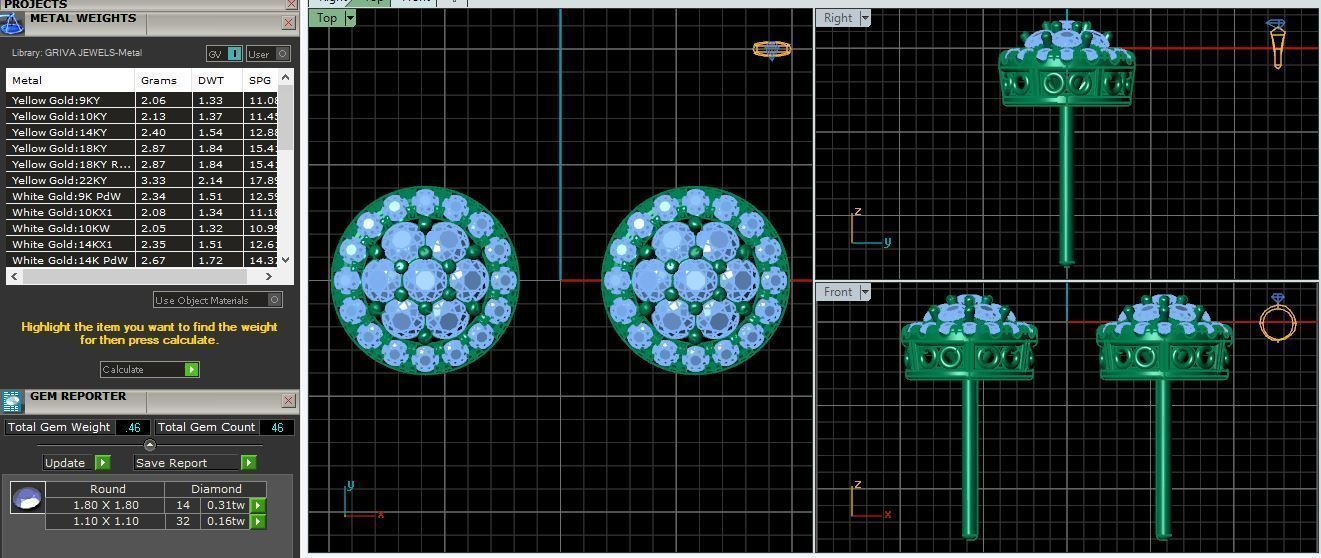Screen dimensions: 1321x558
Task: Click the 0.31tw weight cell
Action: 225,505
